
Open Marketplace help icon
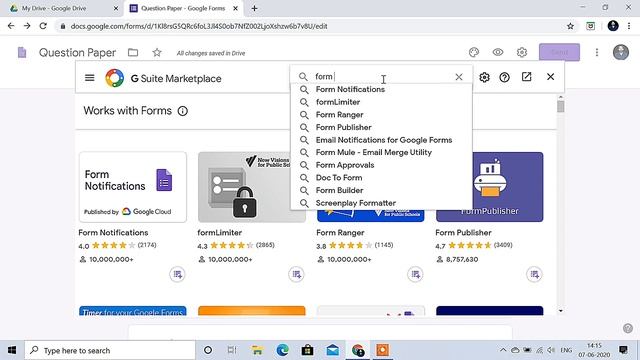pos(504,77)
